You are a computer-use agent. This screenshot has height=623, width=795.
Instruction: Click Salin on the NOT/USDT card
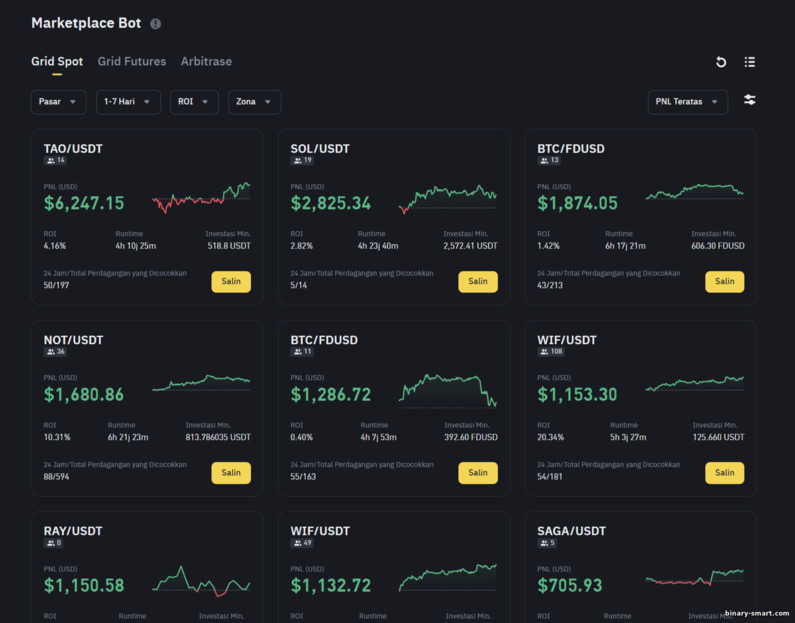coord(231,472)
